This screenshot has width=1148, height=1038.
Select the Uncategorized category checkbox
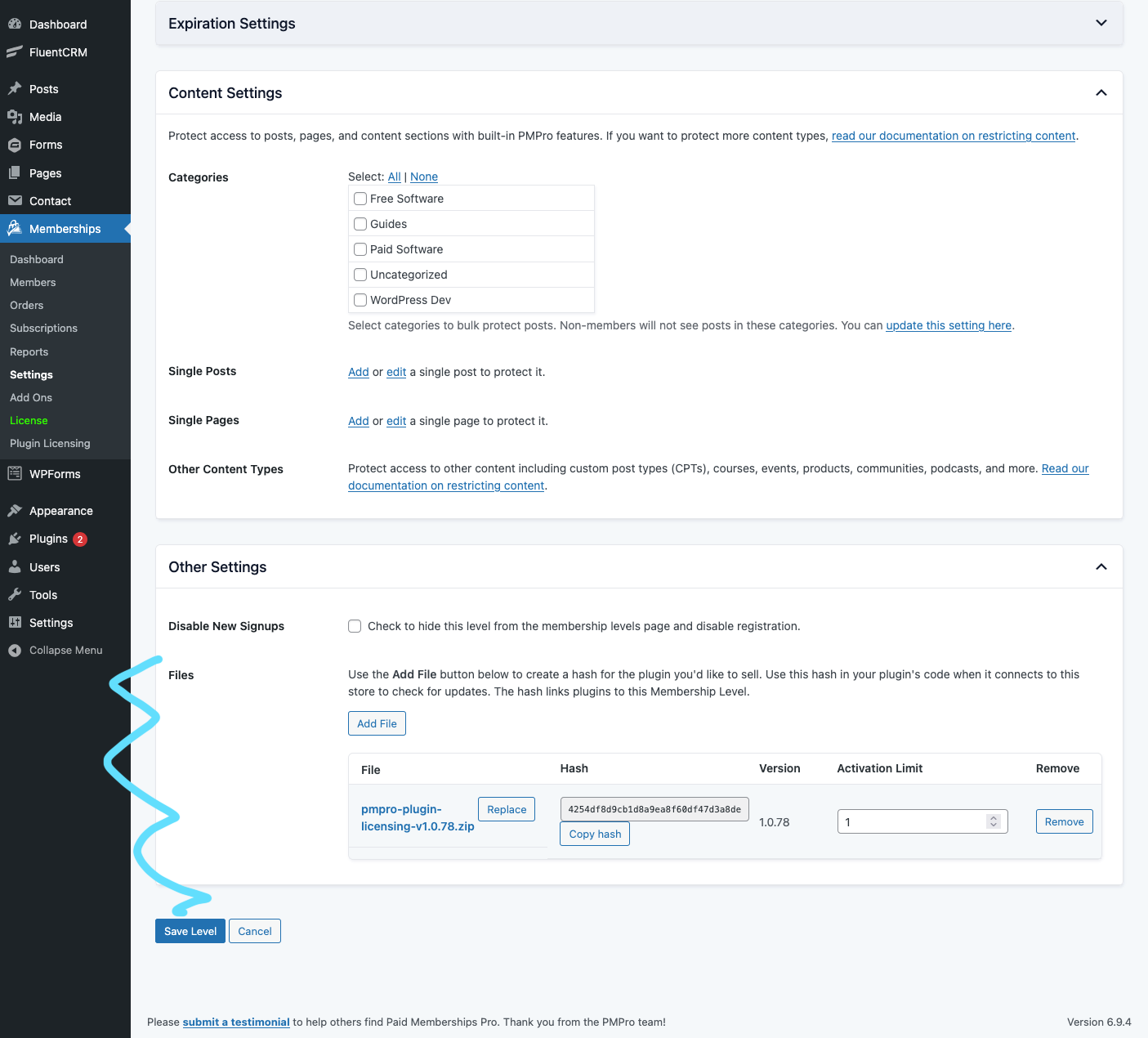[360, 275]
